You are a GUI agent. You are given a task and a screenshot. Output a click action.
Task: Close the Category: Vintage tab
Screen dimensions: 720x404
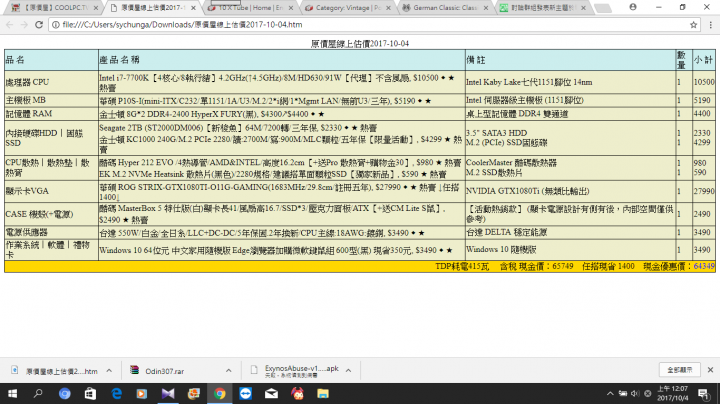388,8
